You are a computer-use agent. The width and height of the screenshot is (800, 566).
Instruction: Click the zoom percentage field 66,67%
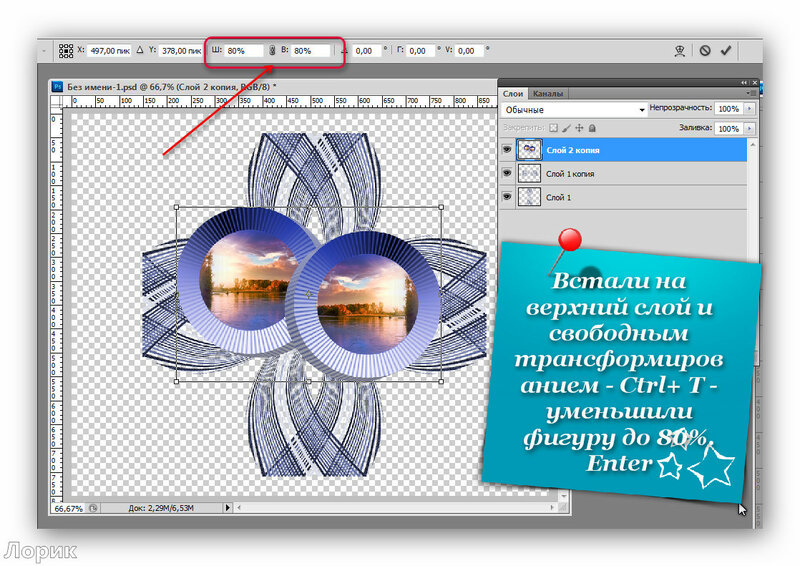68,508
